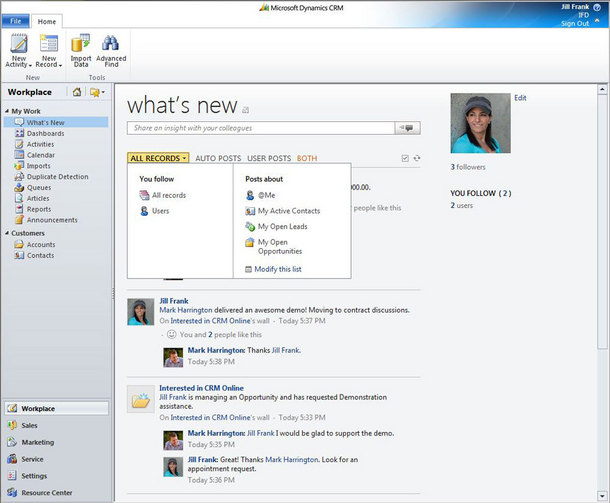Collapse the Customers section
The image size is (610, 503).
click(x=7, y=233)
